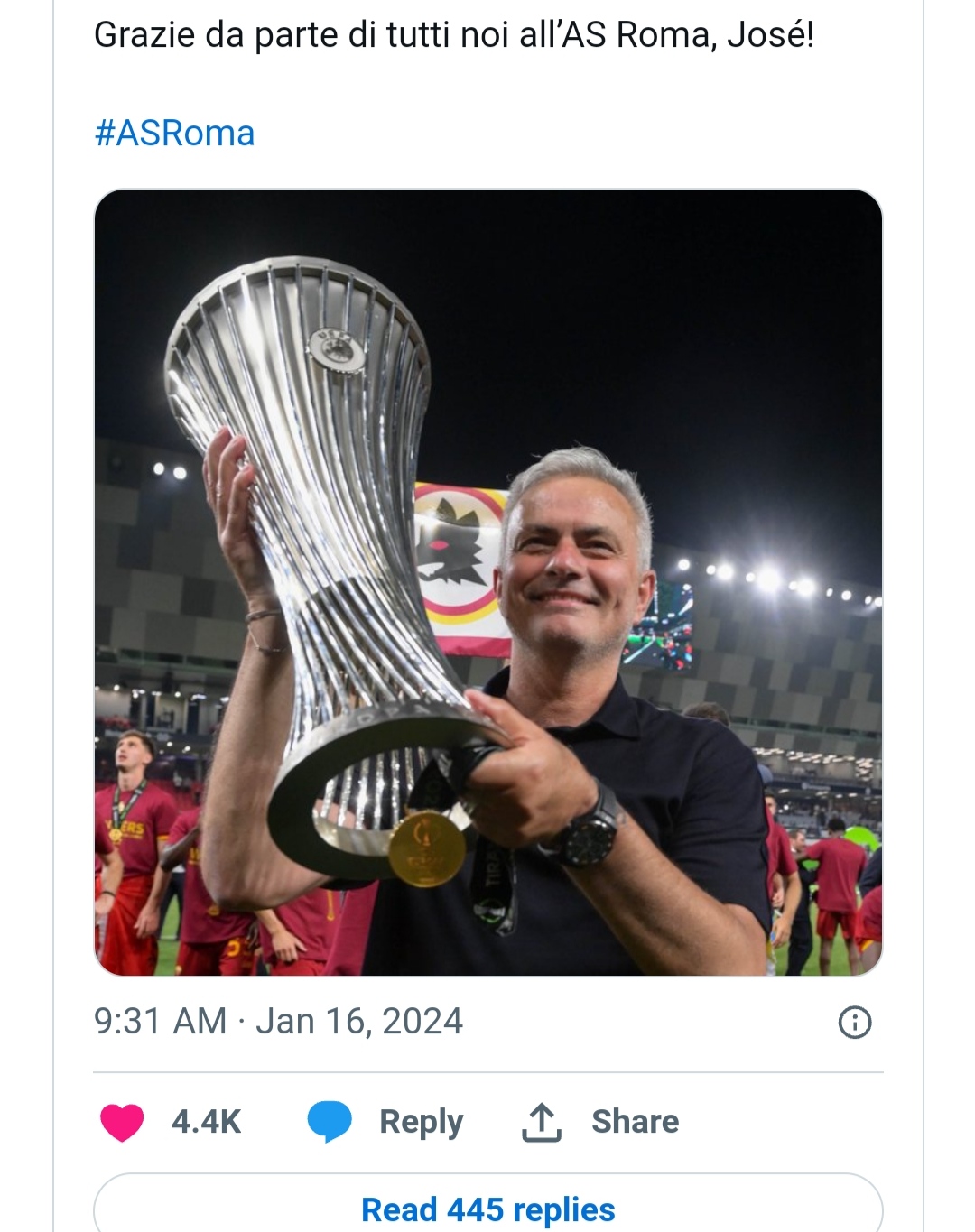The image size is (975, 1232).
Task: Like the tweet with the heart icon
Action: (122, 1122)
